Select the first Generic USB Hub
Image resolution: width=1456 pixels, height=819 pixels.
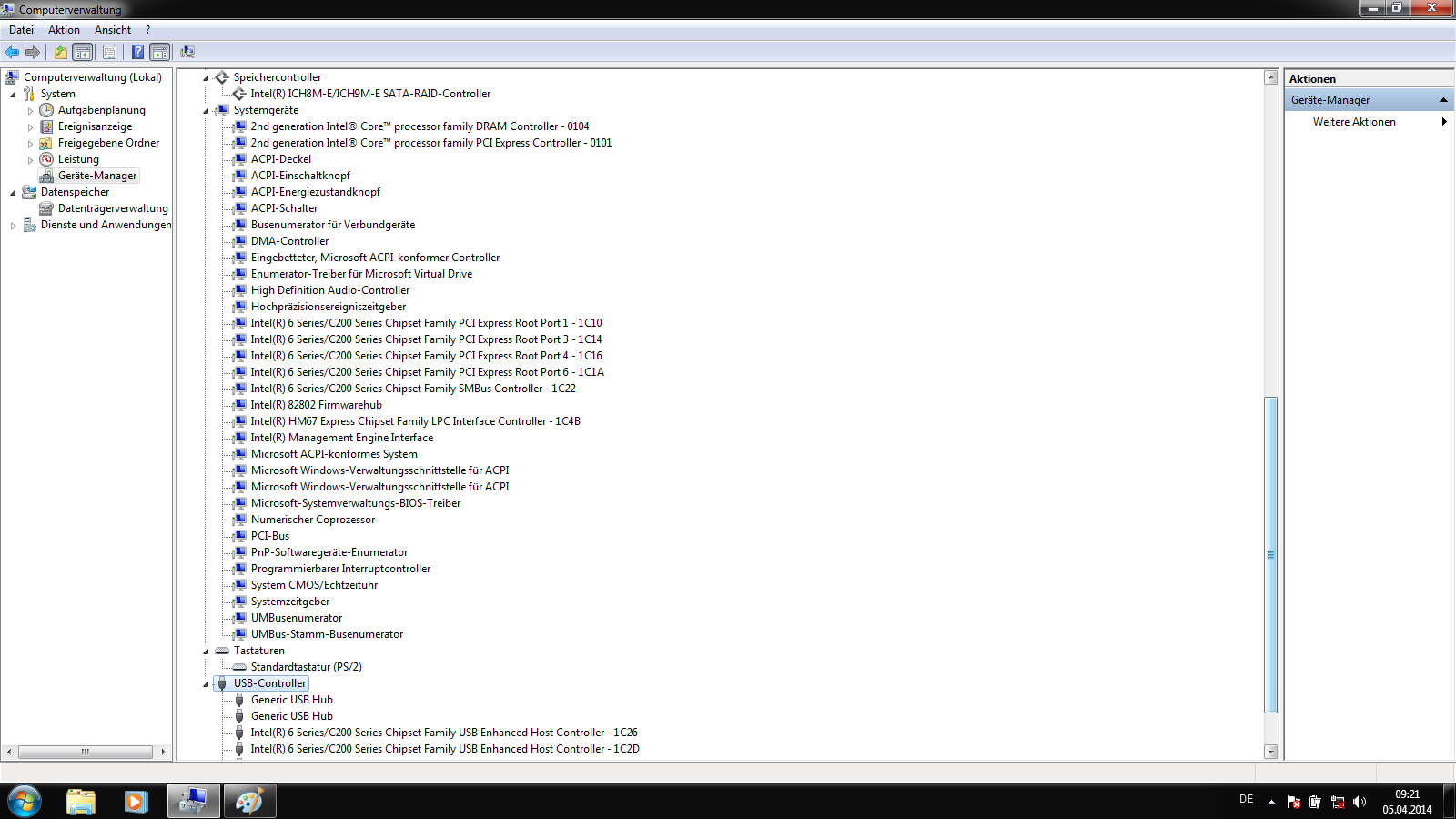(x=292, y=700)
